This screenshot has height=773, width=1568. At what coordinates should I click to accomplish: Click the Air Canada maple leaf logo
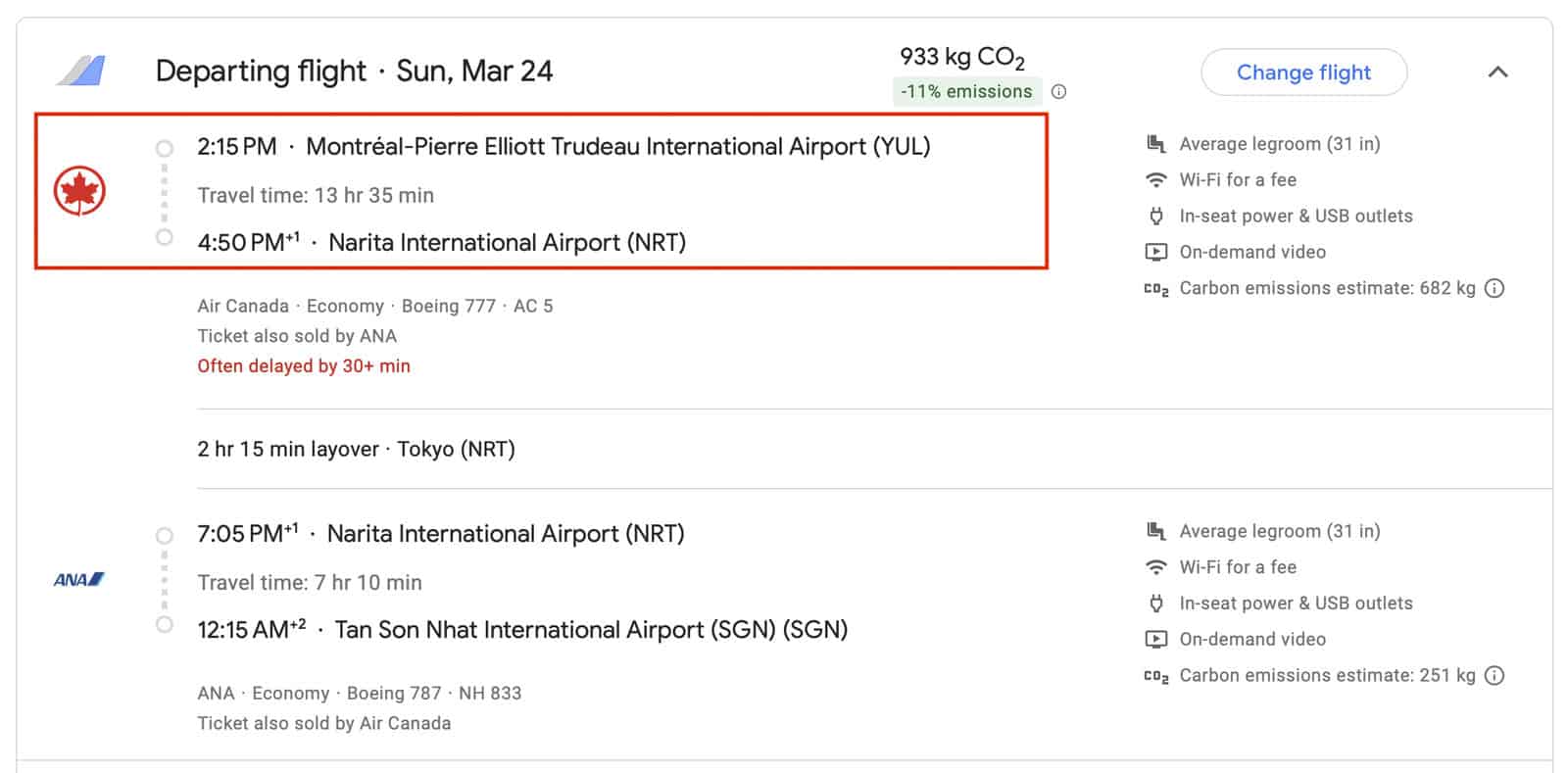click(x=79, y=191)
